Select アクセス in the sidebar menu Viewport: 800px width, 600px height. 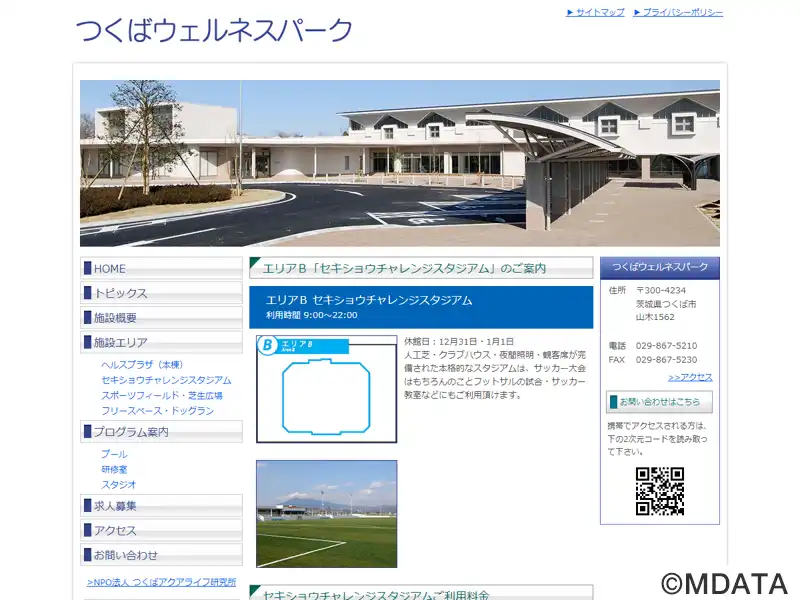pos(161,530)
